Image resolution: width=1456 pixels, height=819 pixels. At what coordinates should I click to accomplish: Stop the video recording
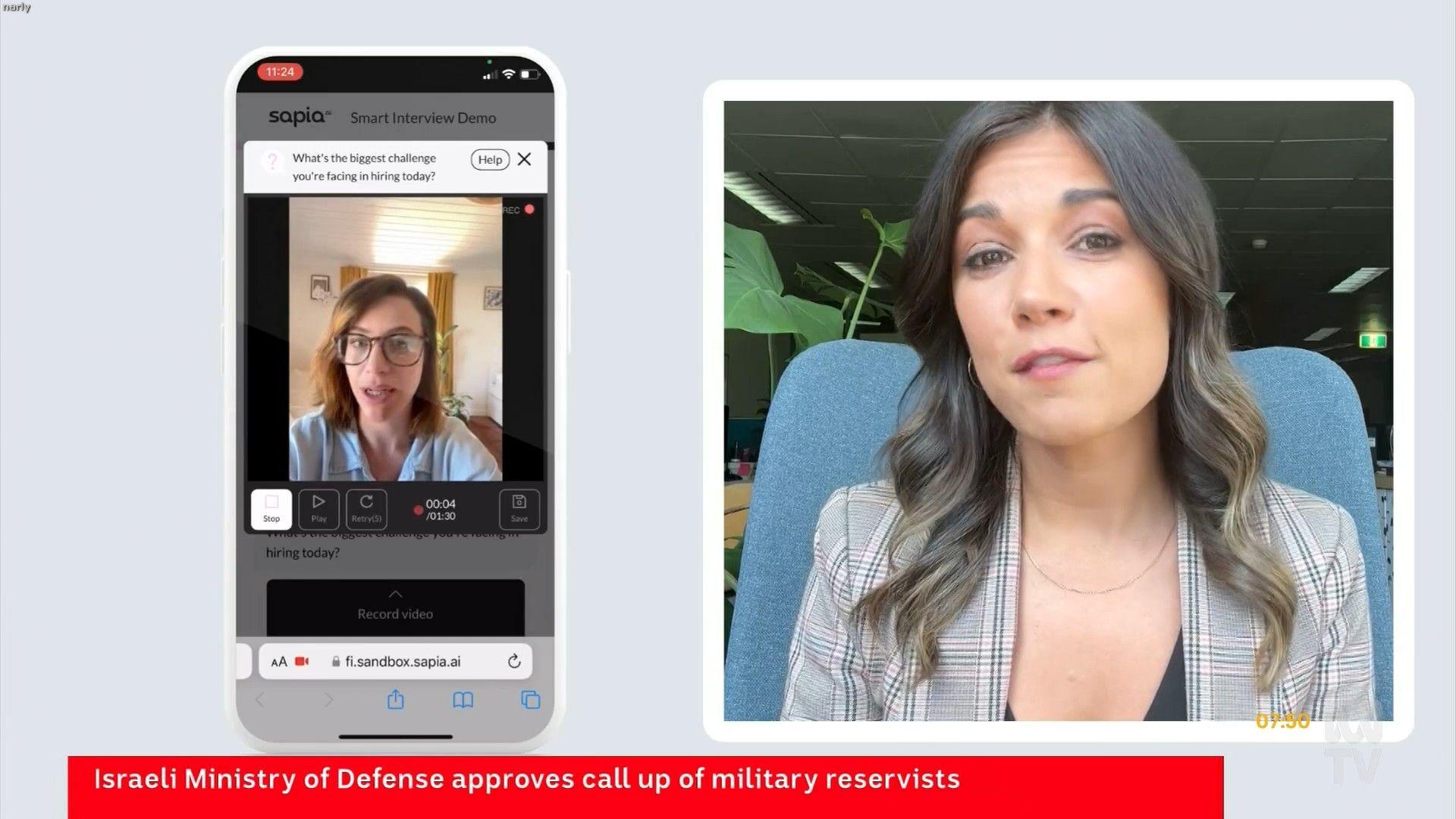point(271,508)
